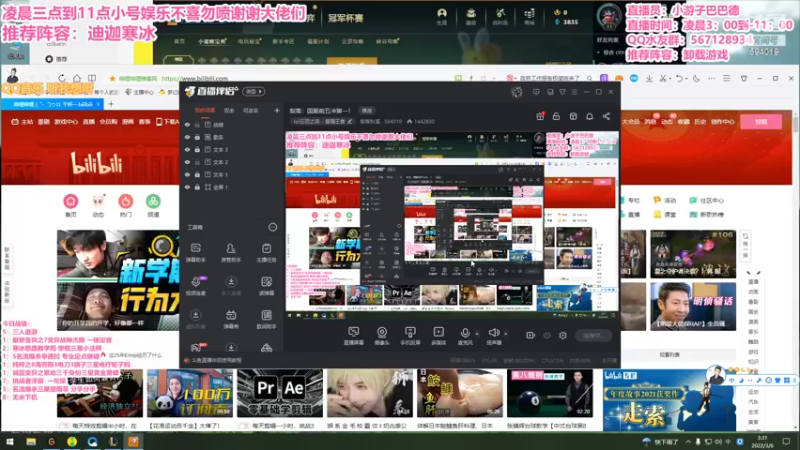The width and height of the screenshot is (800, 450).
Task: Toggle preview eye icon beside settings gear
Action: tap(547, 335)
